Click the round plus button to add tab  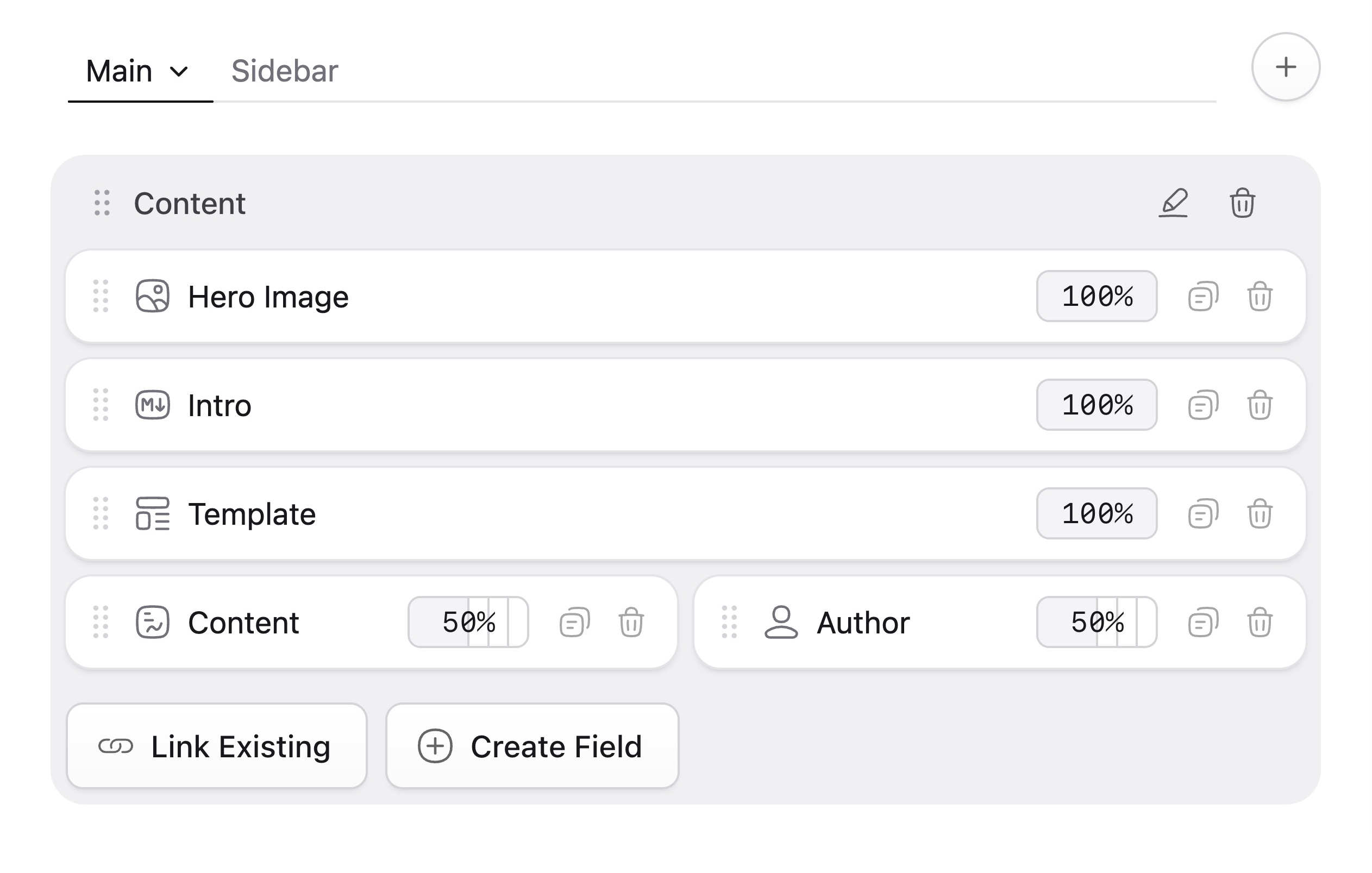[x=1286, y=67]
